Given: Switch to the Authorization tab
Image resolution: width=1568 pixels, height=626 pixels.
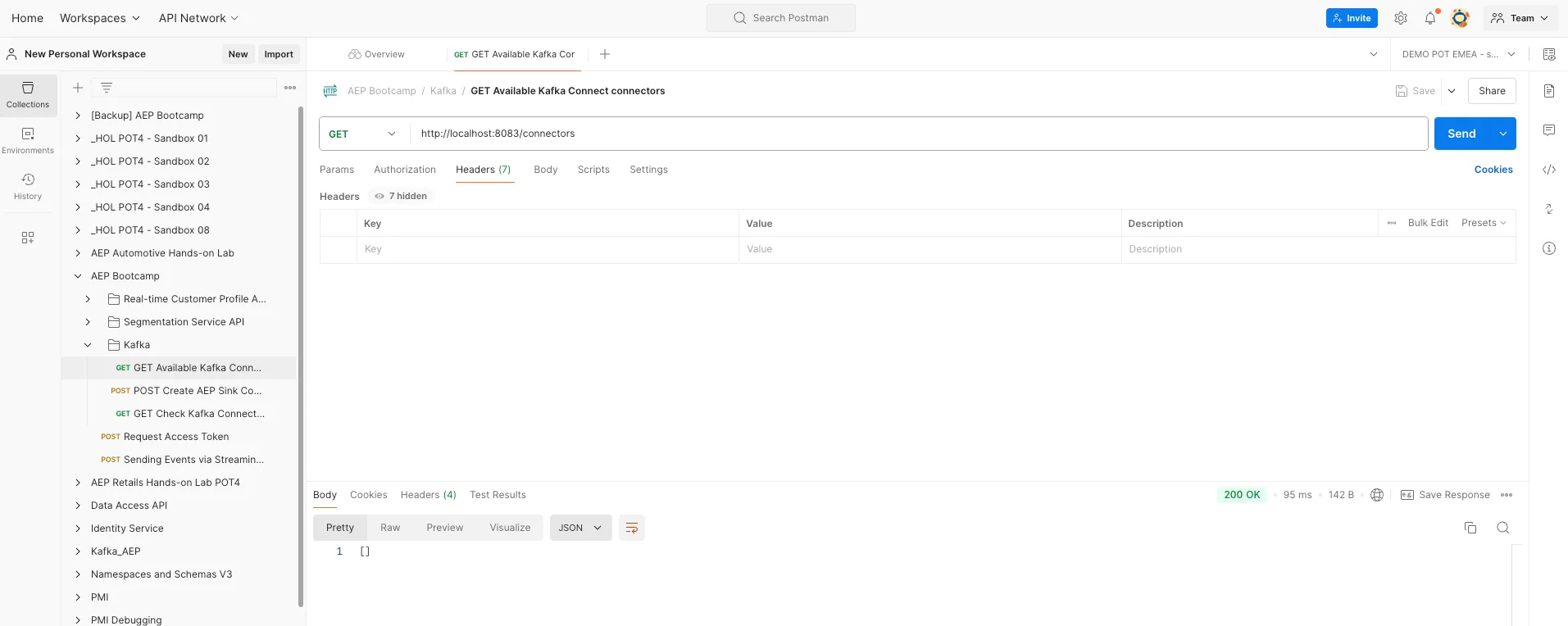Looking at the screenshot, I should pos(405,170).
